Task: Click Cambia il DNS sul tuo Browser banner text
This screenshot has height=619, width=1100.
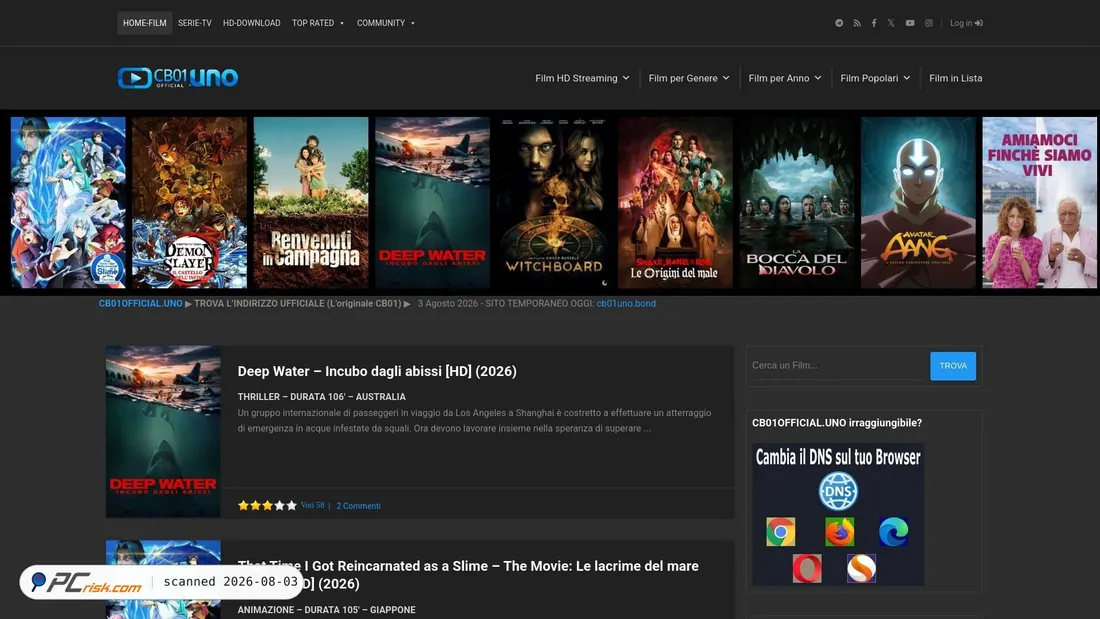Action: tap(838, 458)
